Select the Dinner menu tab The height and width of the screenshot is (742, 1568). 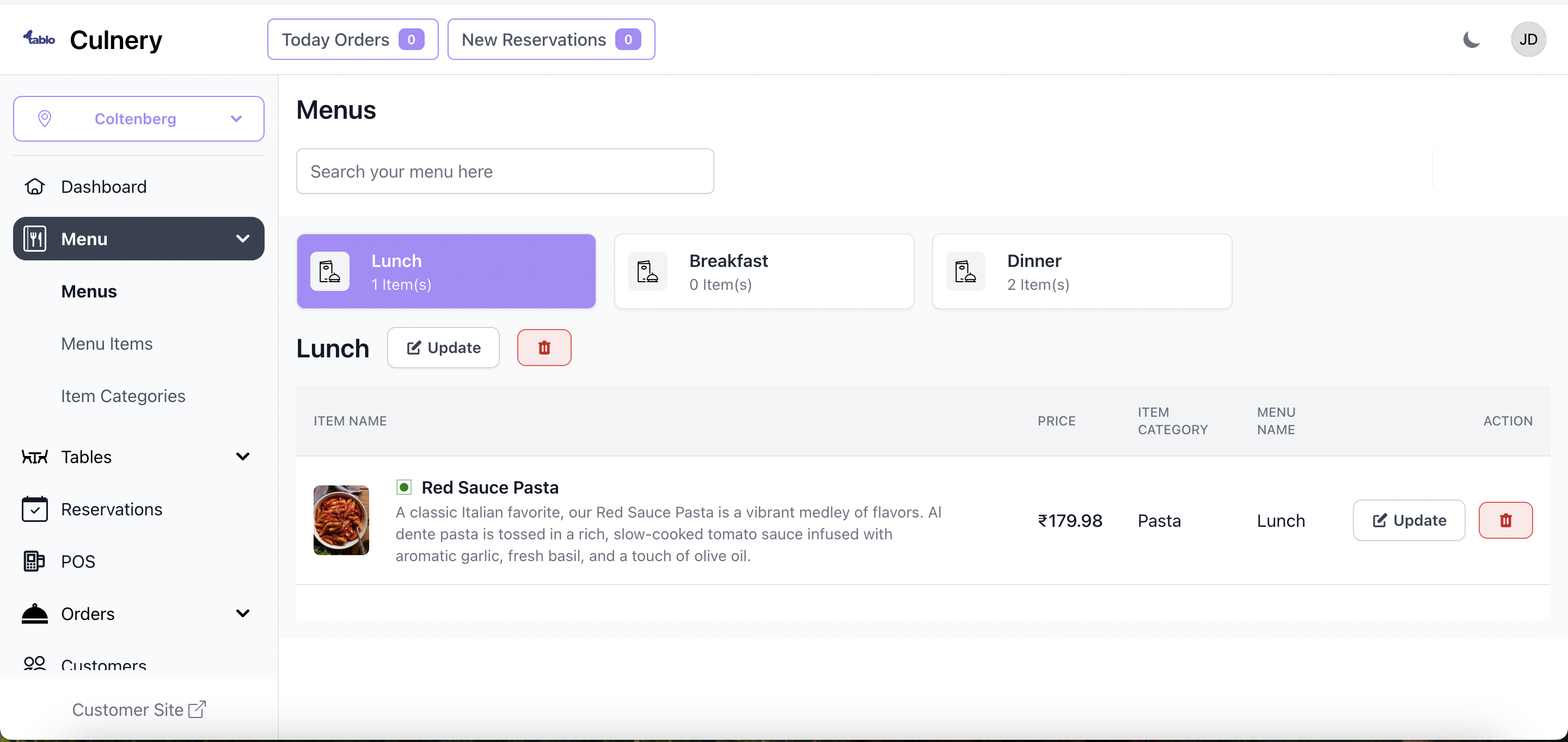(x=1081, y=272)
